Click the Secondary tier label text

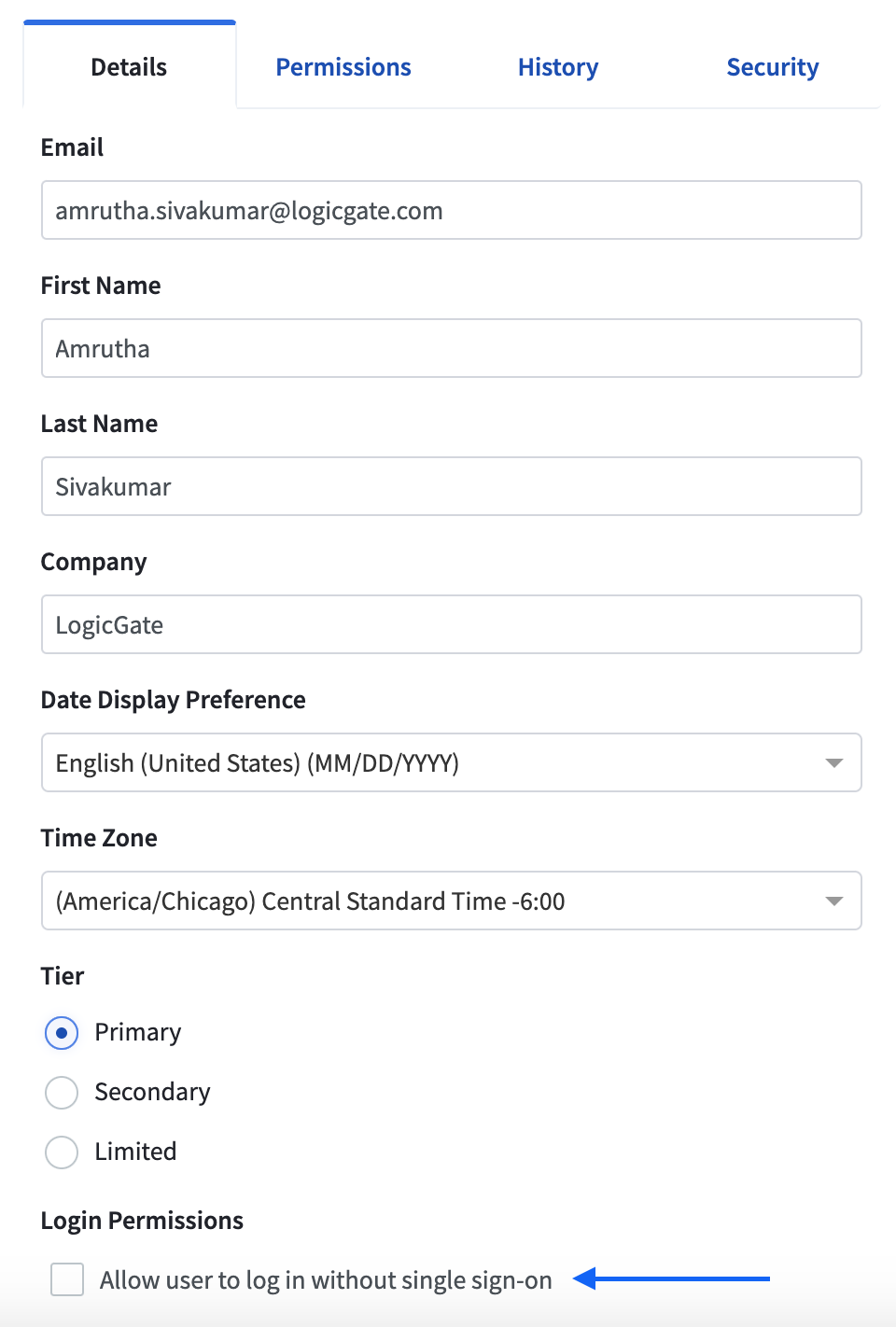pyautogui.click(x=153, y=1093)
